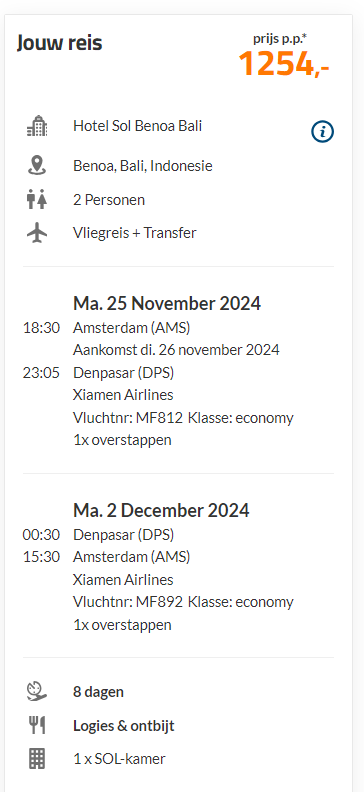Select the Ma. 2 December 2024 return date
The height and width of the screenshot is (792, 364).
pyautogui.click(x=161, y=510)
